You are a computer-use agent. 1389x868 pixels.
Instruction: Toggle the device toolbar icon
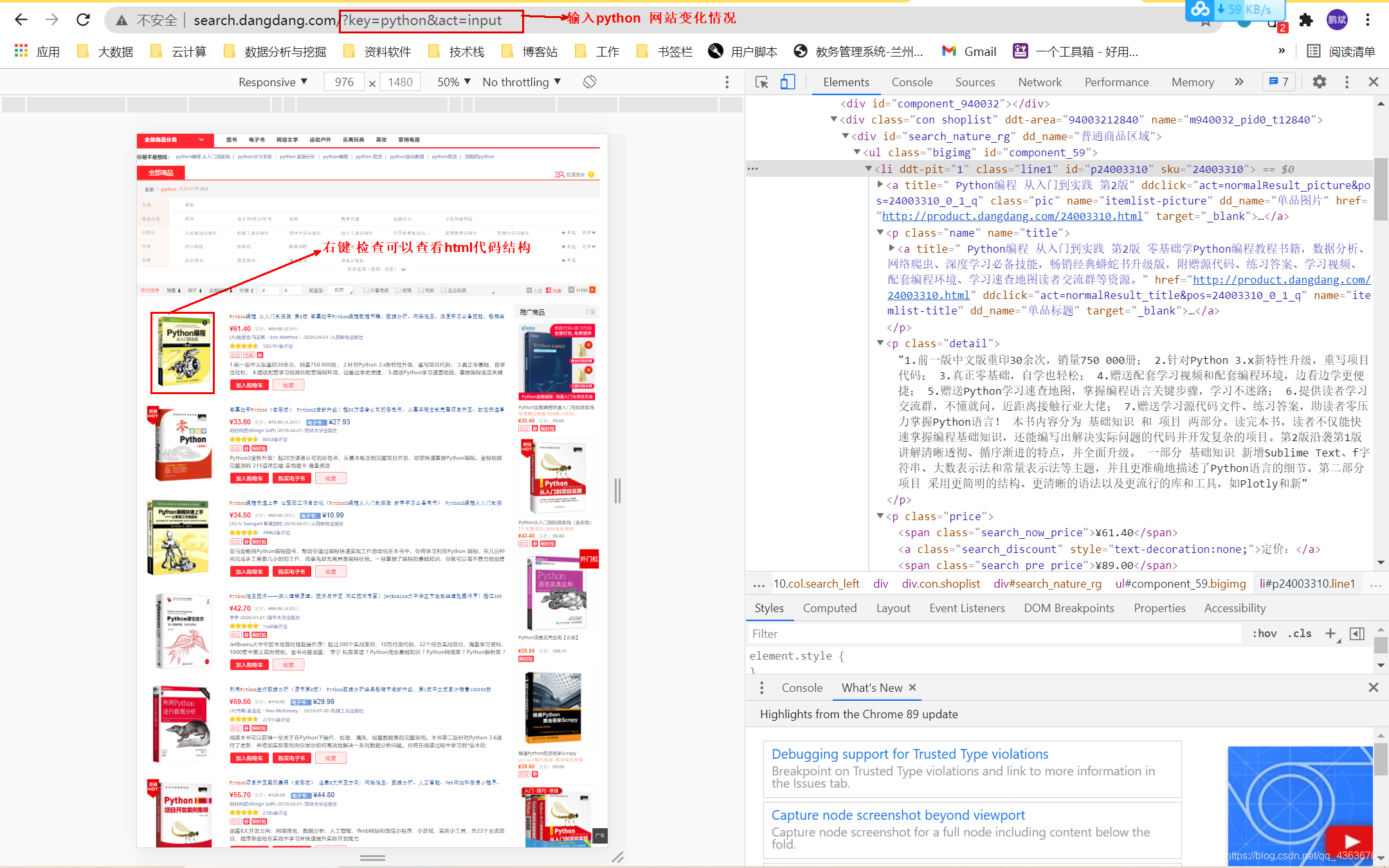[788, 82]
